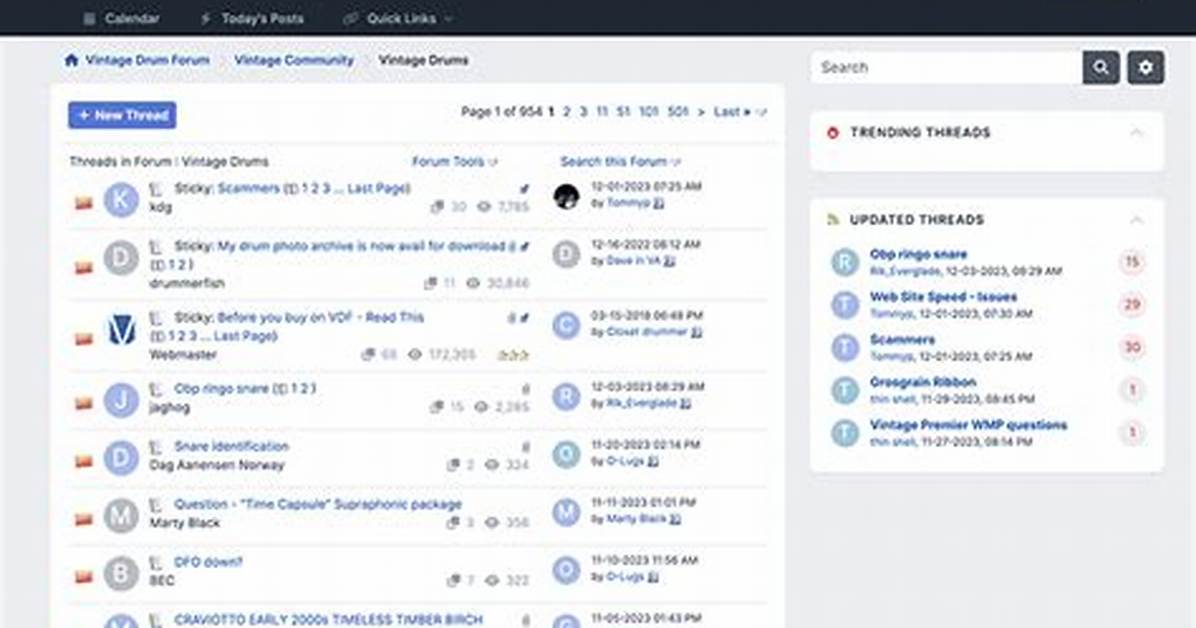Open Scammers in Updated Threads sidebar
The height and width of the screenshot is (628, 1196).
coord(902,340)
